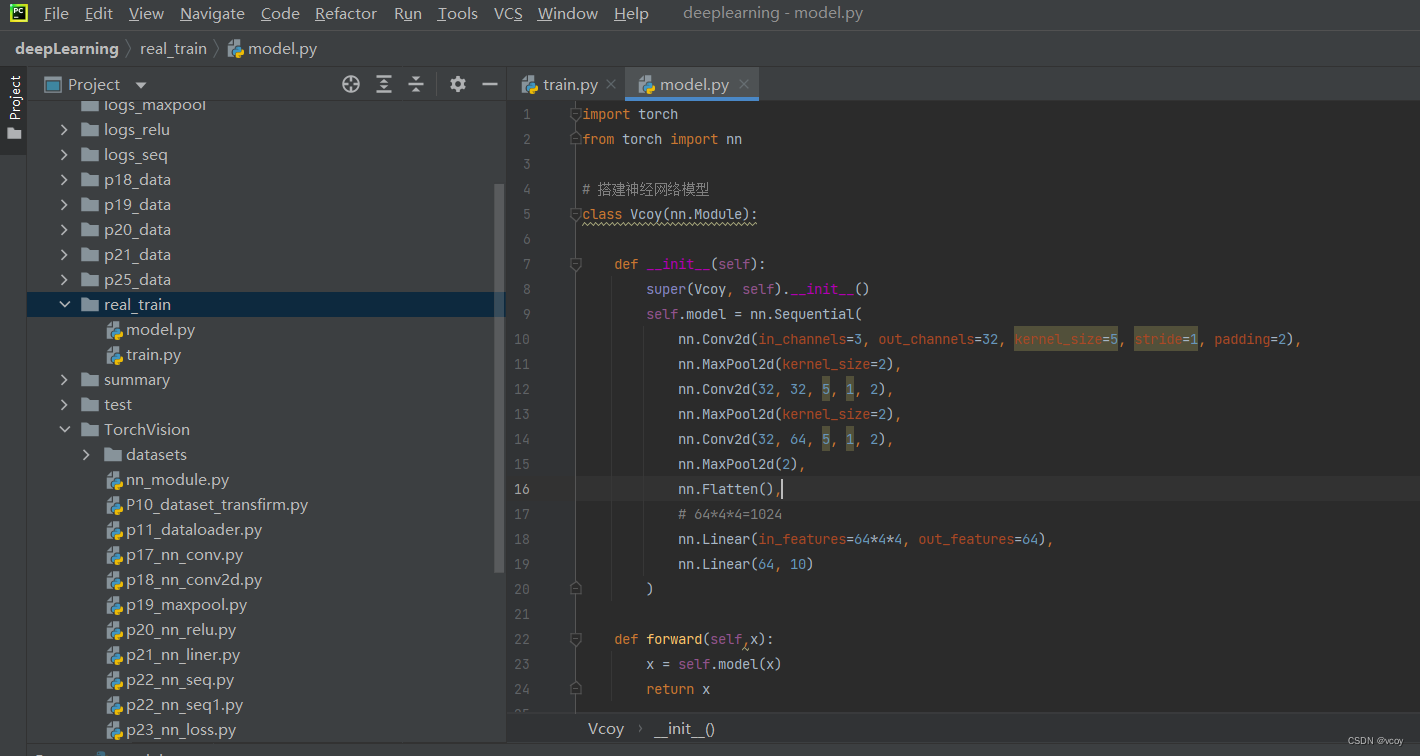1420x756 pixels.
Task: Open the Help menu
Action: [631, 13]
